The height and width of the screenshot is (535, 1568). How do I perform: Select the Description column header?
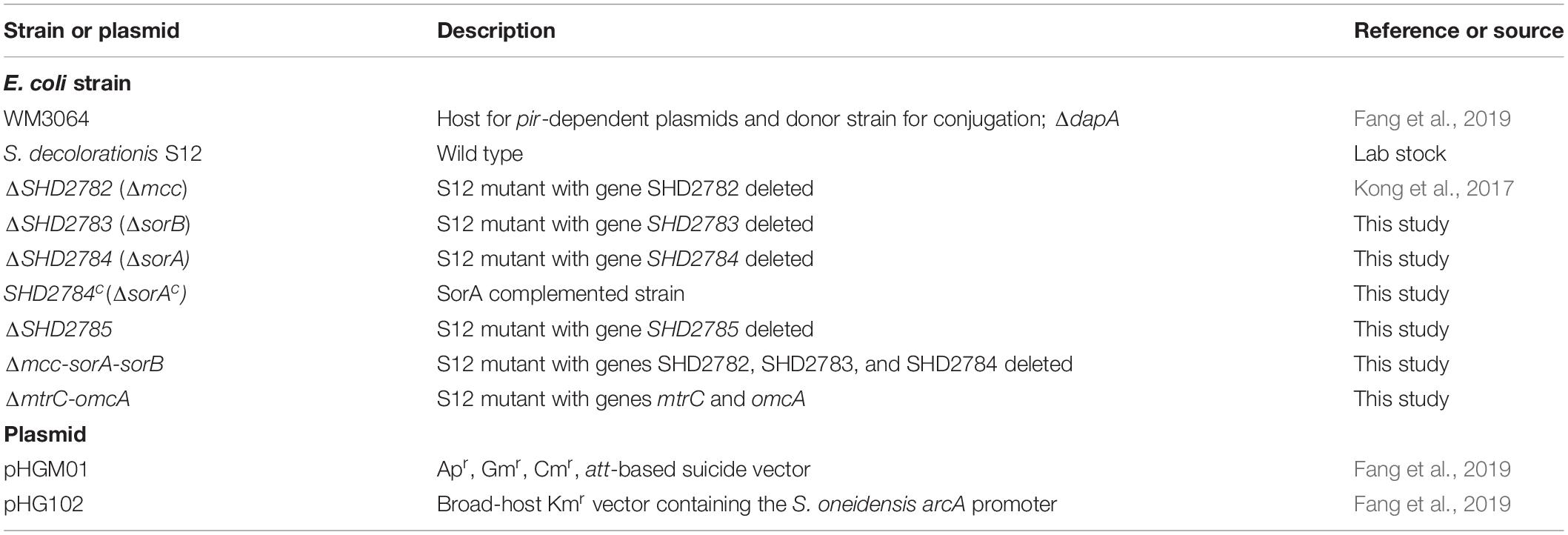click(496, 30)
